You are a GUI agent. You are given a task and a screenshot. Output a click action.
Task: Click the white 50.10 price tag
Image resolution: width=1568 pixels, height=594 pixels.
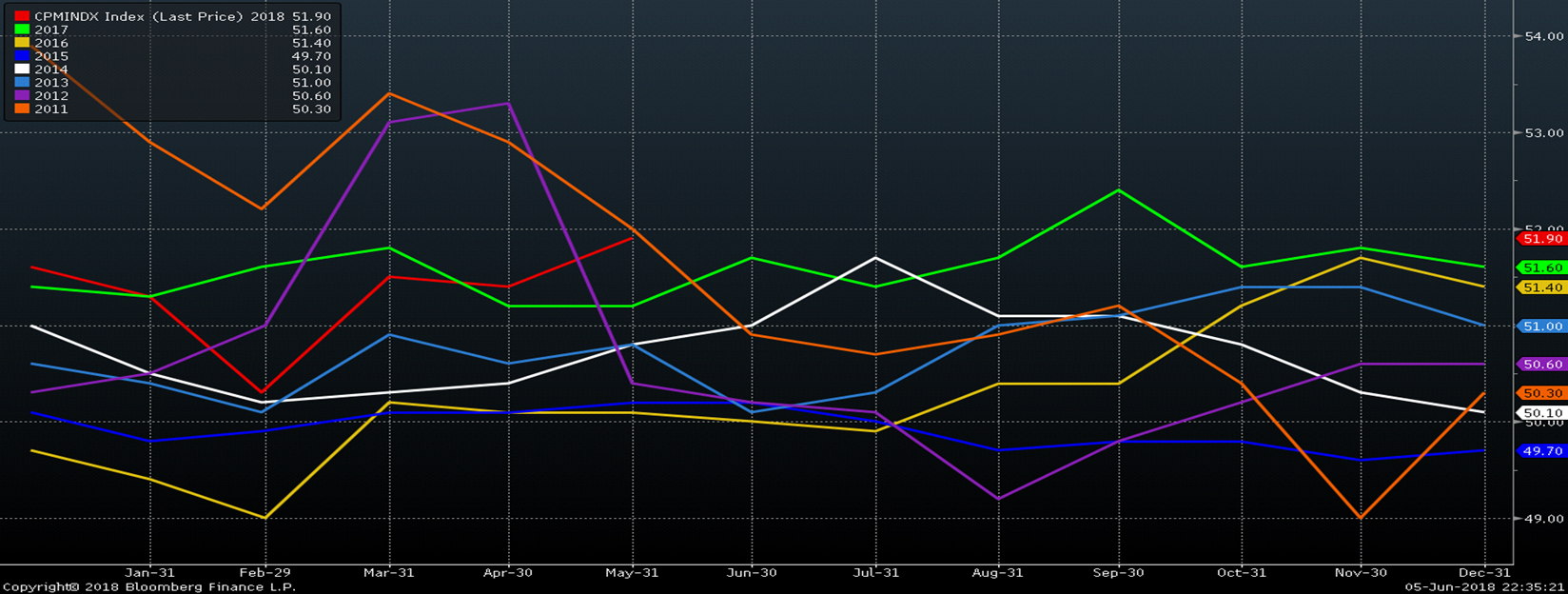click(1541, 413)
